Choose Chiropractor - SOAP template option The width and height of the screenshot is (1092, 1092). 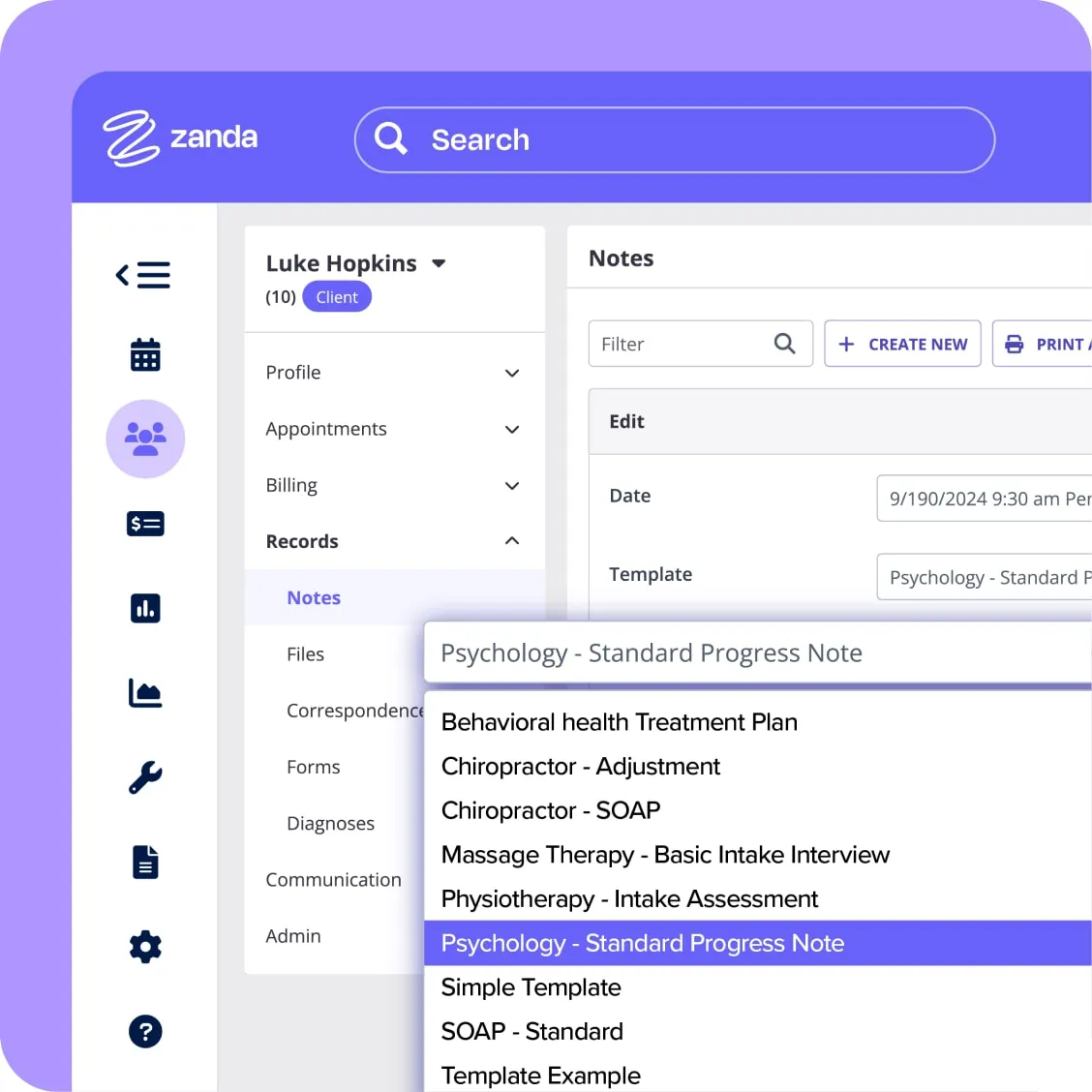click(x=551, y=810)
